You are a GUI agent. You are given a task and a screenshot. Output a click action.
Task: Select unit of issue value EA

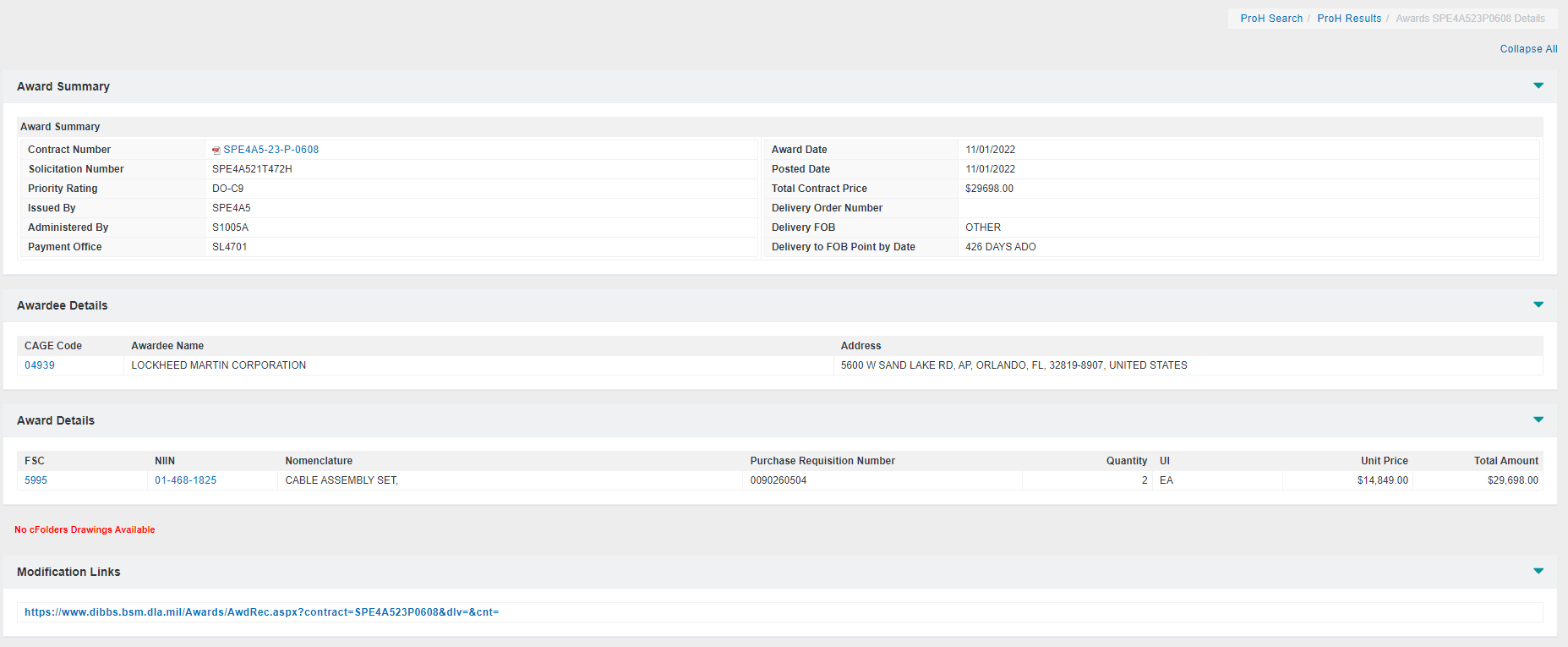point(1166,480)
